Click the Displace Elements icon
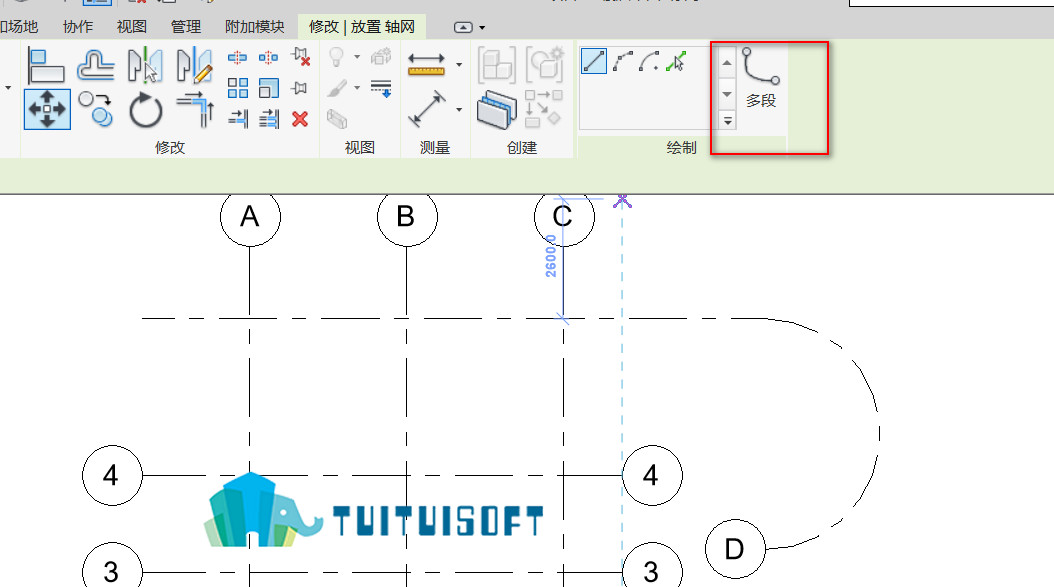Image resolution: width=1054 pixels, height=587 pixels. [380, 57]
